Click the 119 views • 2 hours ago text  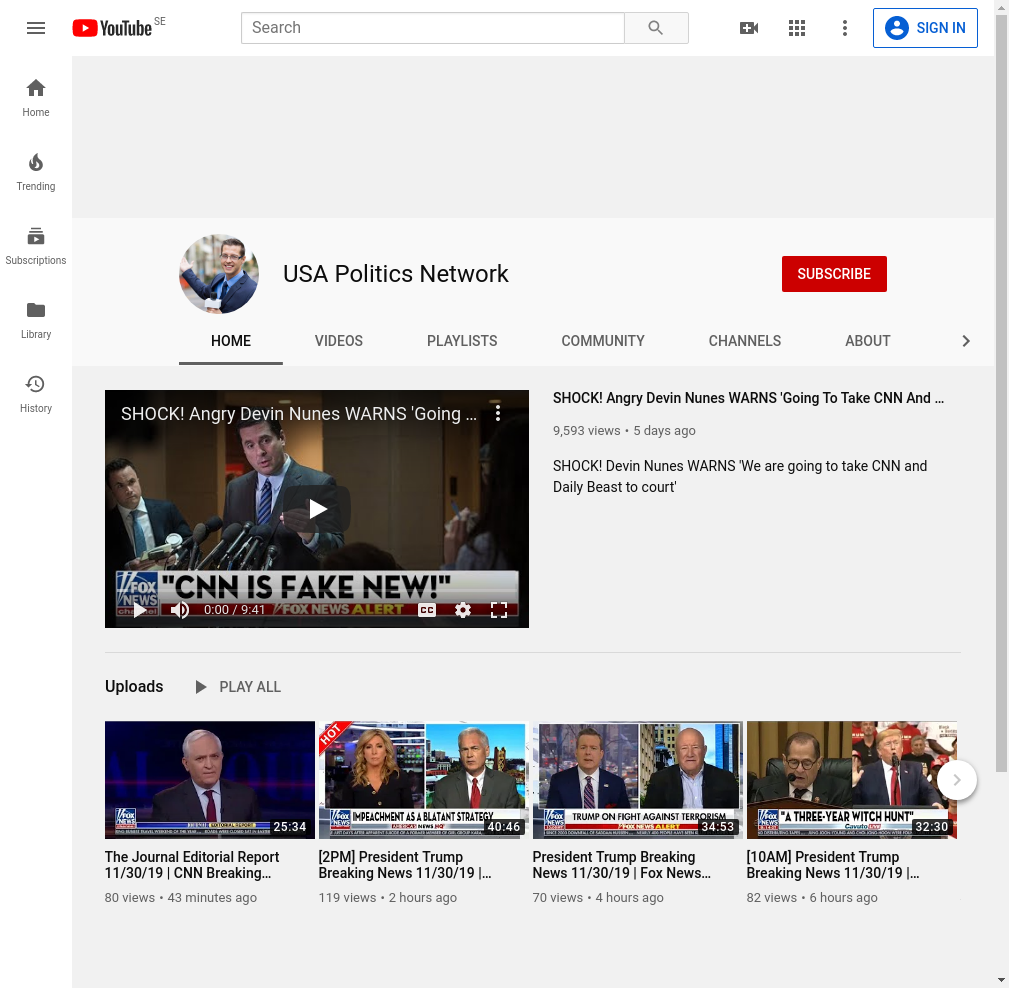[387, 897]
